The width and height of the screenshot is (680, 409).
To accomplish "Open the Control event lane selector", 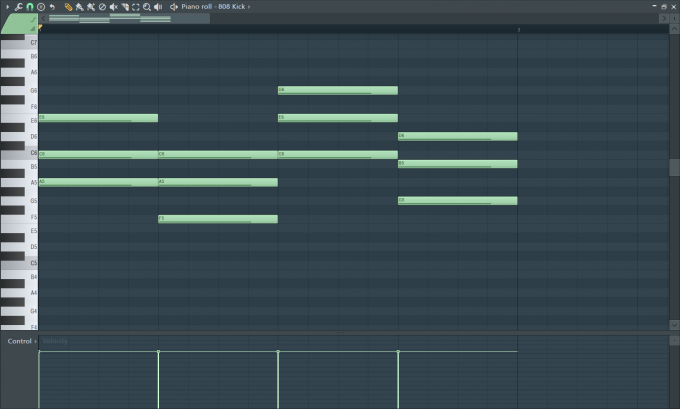I will (x=22, y=341).
